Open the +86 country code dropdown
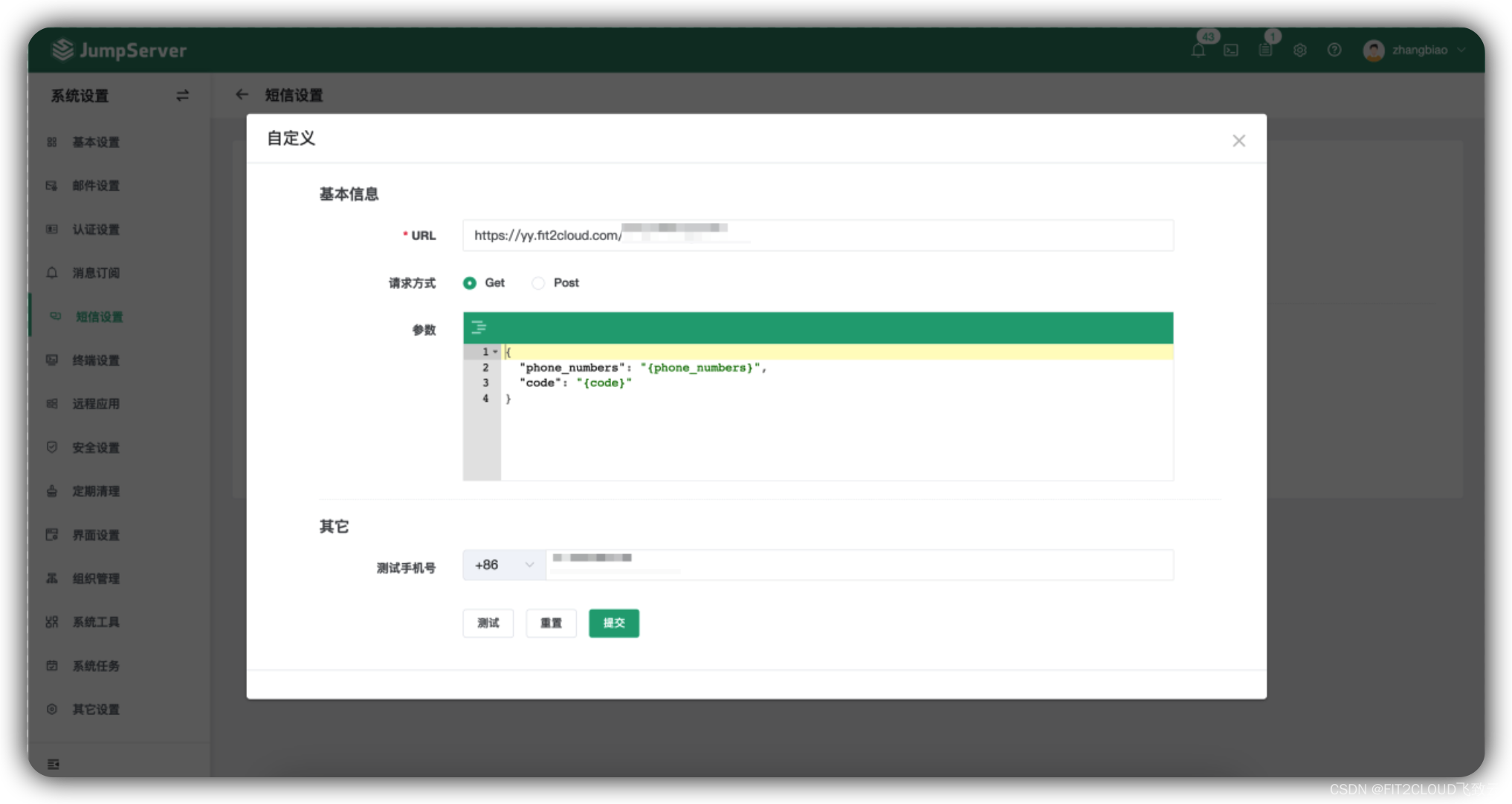The image size is (1512, 804). [504, 565]
